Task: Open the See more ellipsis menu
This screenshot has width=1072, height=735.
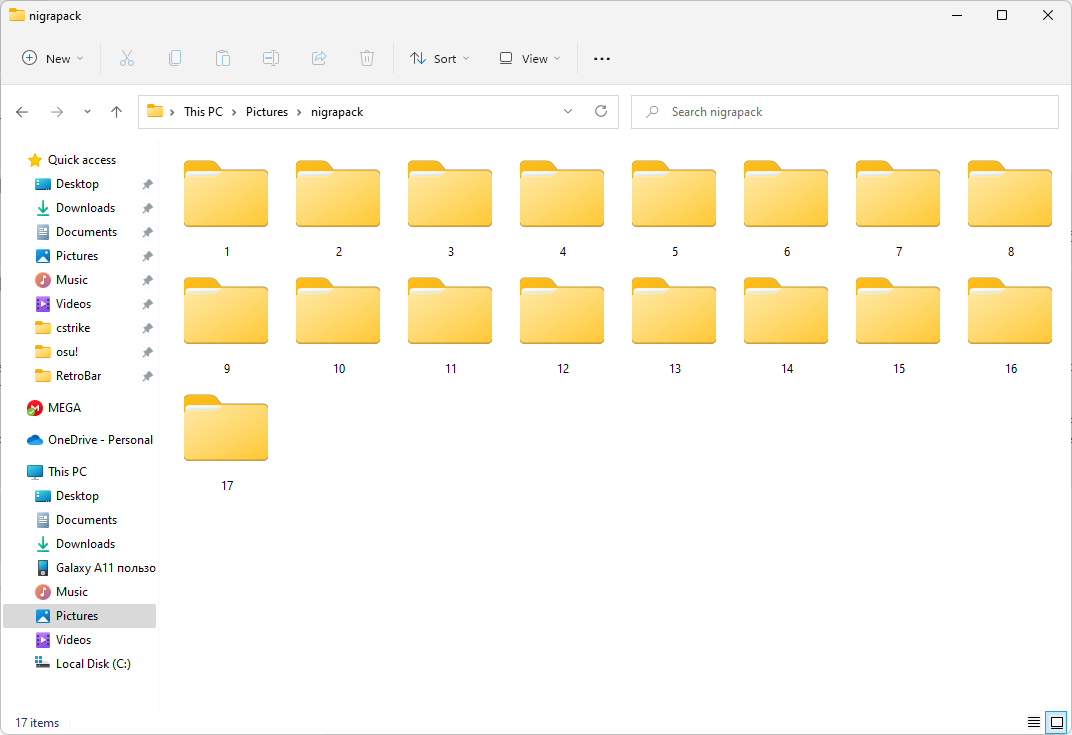Action: [x=602, y=59]
